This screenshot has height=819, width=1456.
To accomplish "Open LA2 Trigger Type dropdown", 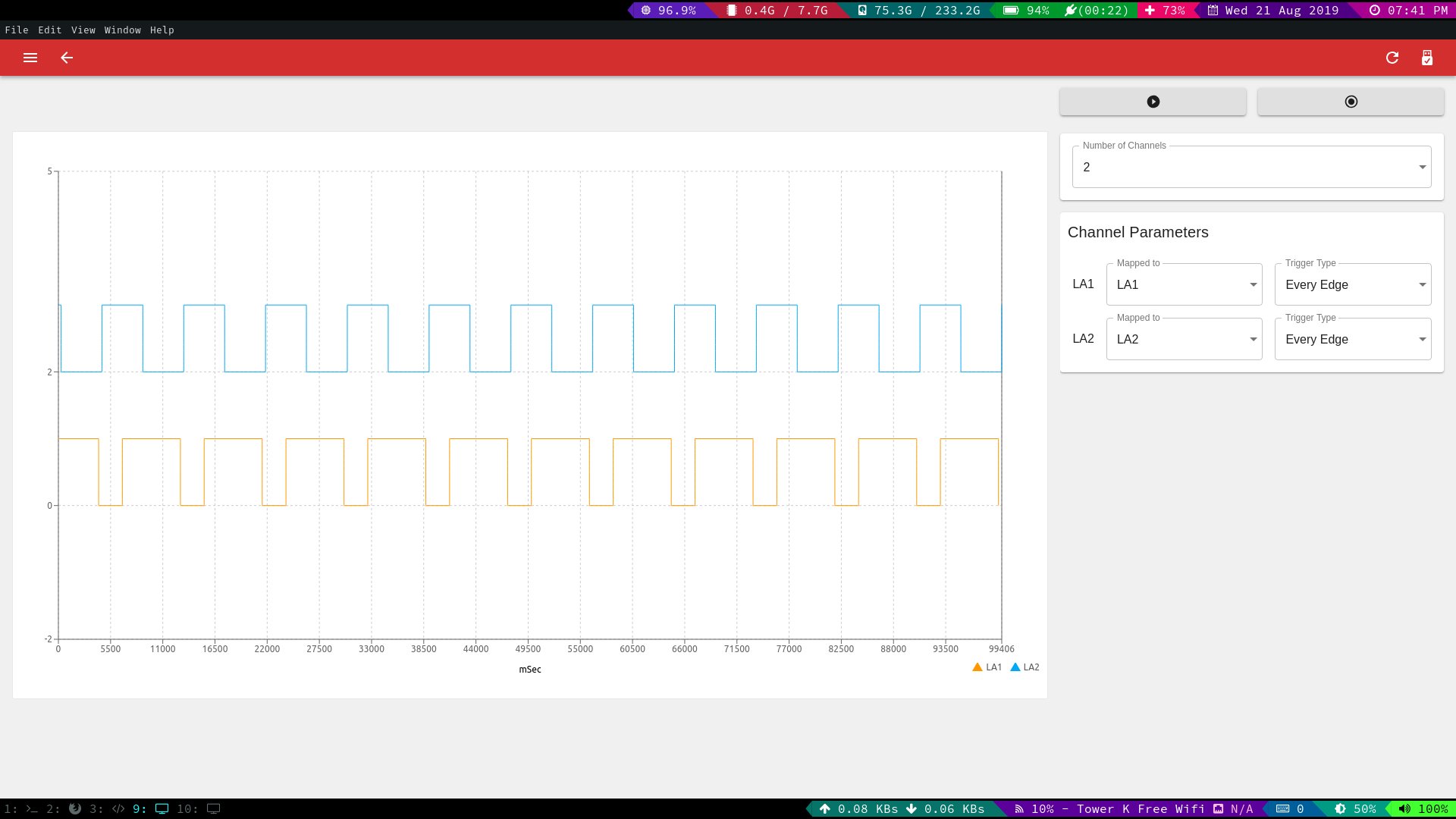I will 1353,340.
